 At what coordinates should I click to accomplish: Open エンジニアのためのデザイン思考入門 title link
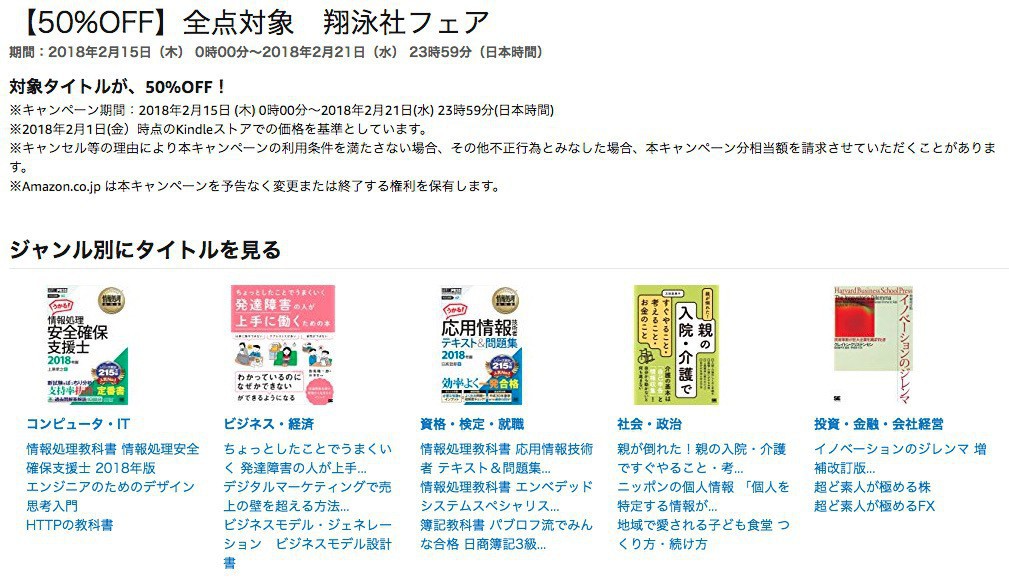pyautogui.click(x=110, y=497)
